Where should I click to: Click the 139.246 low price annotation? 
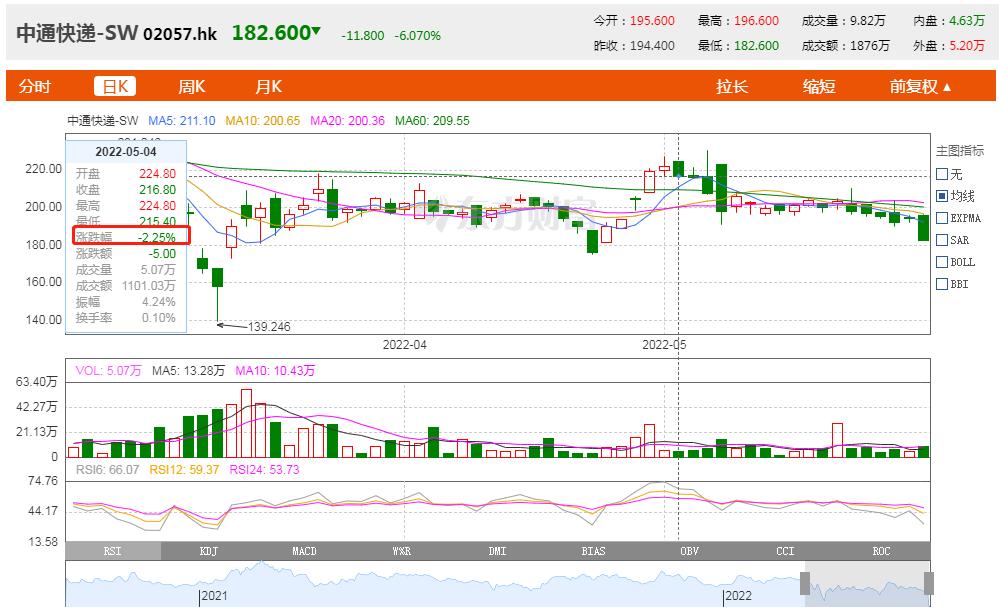pyautogui.click(x=268, y=326)
